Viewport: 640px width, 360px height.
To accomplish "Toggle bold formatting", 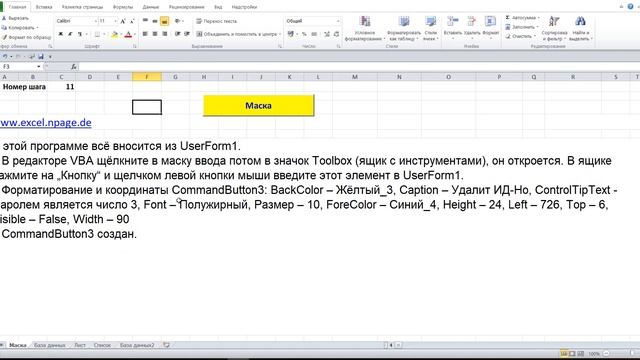I will point(60,34).
